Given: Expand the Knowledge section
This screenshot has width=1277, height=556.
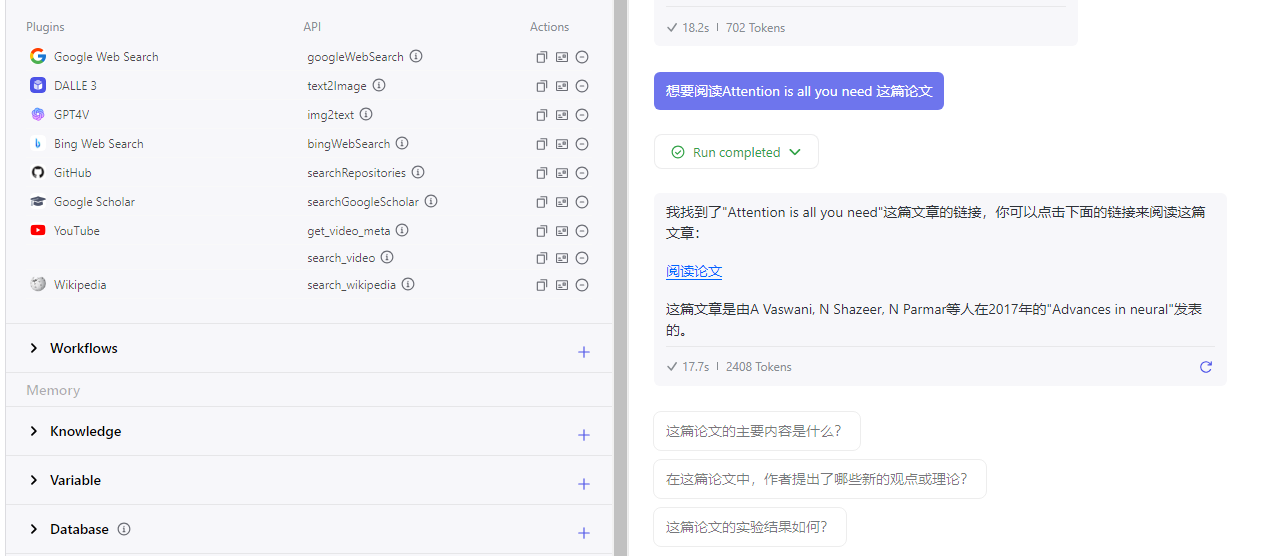Looking at the screenshot, I should [x=34, y=431].
